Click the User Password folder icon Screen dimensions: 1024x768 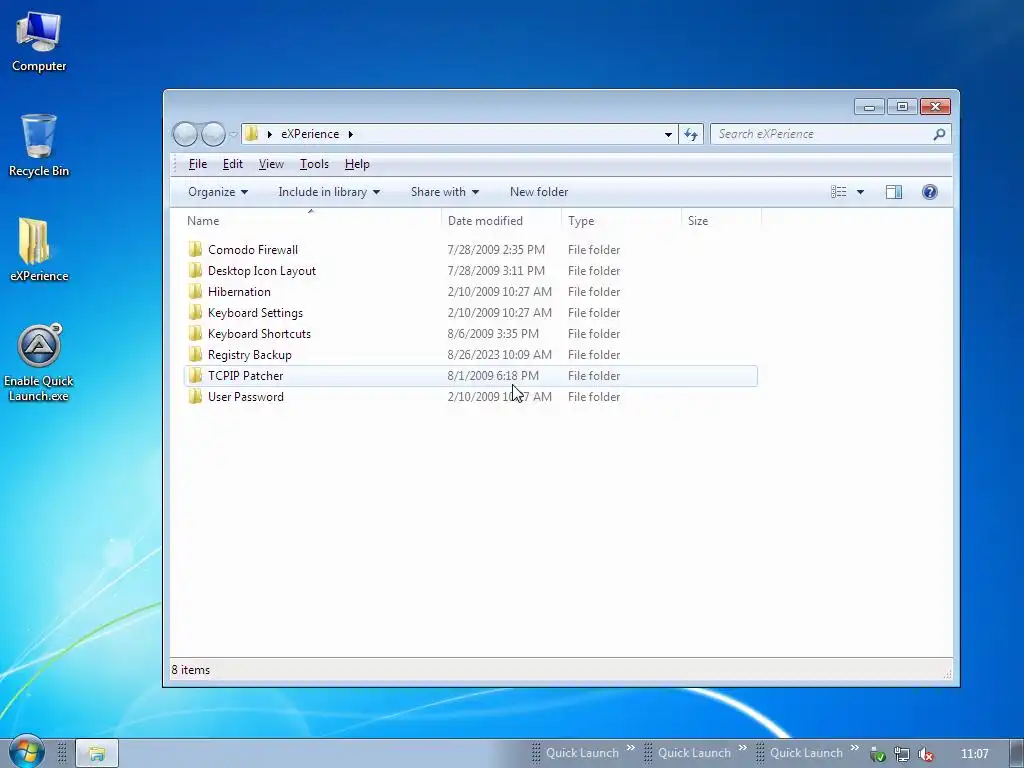tap(195, 396)
